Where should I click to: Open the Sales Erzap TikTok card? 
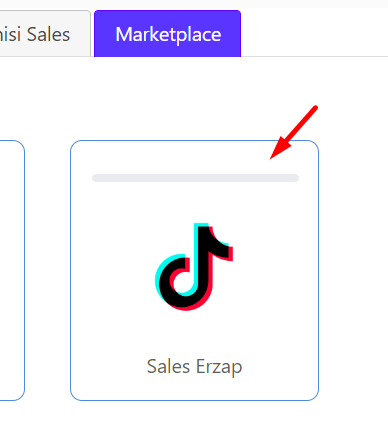[x=194, y=270]
